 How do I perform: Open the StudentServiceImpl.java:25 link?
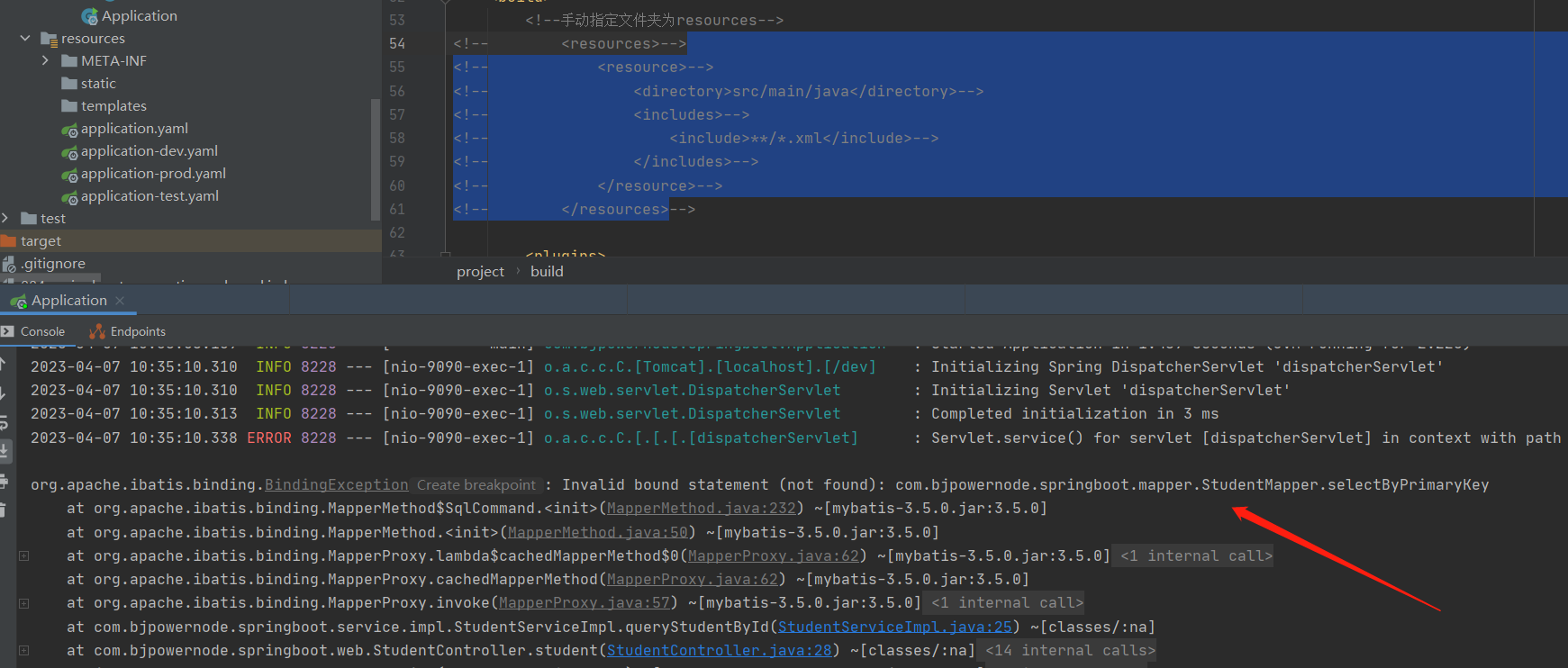[895, 627]
